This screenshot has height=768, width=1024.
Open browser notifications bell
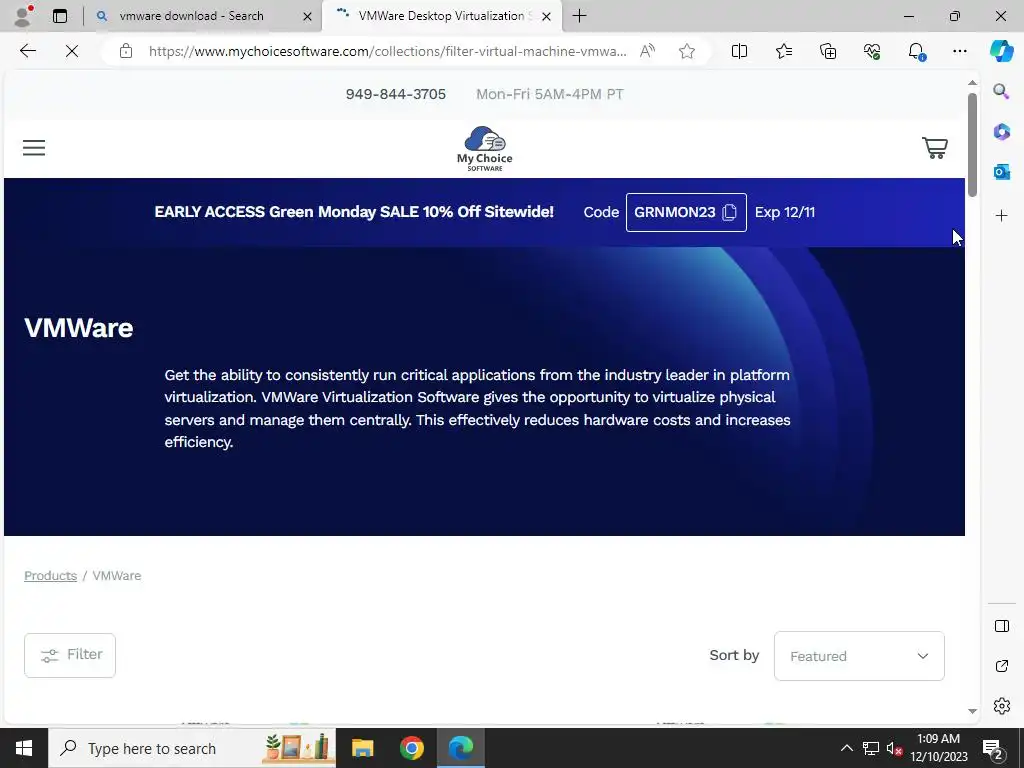(x=916, y=51)
